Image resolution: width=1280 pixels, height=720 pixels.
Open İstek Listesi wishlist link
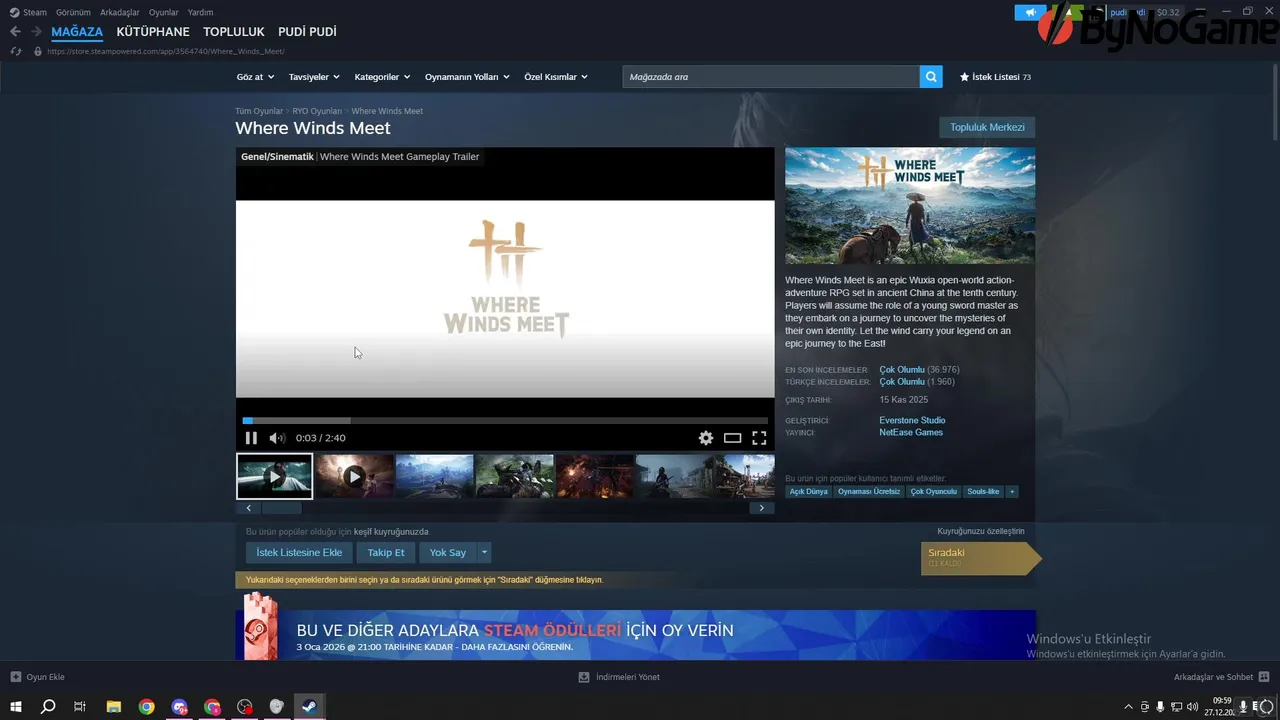(995, 77)
